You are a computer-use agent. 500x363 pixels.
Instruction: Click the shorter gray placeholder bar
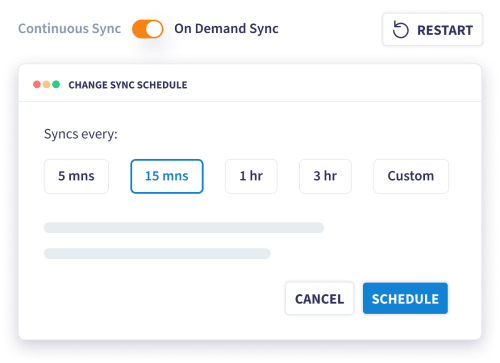tap(157, 253)
